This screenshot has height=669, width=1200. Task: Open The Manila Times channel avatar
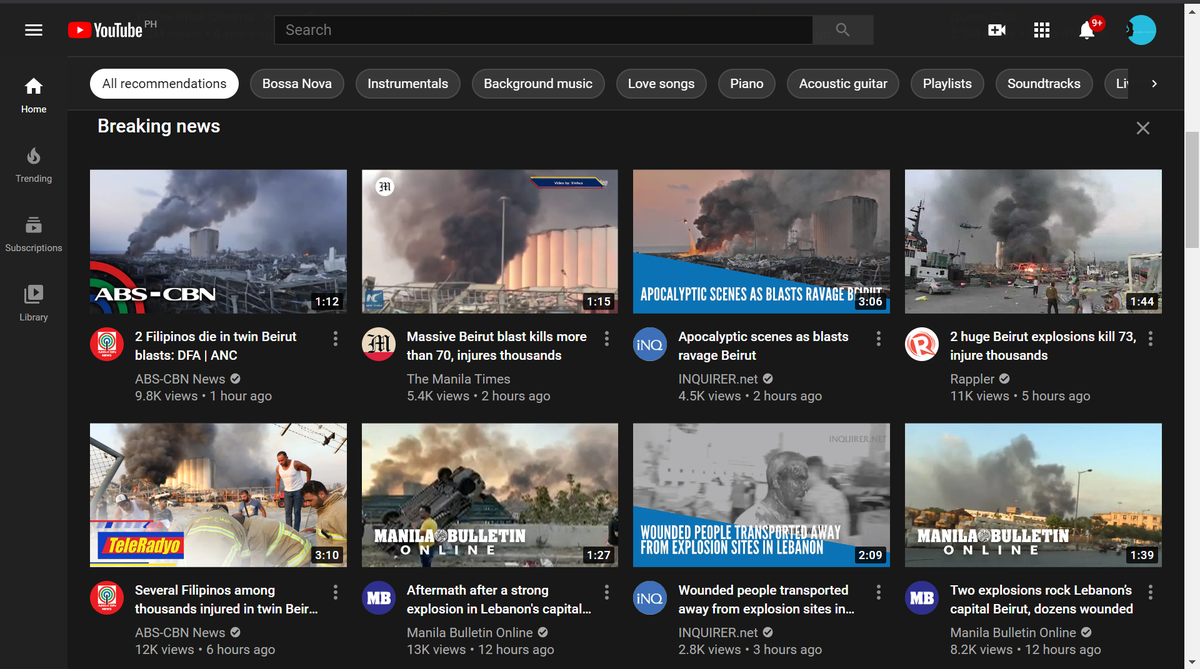tap(379, 344)
